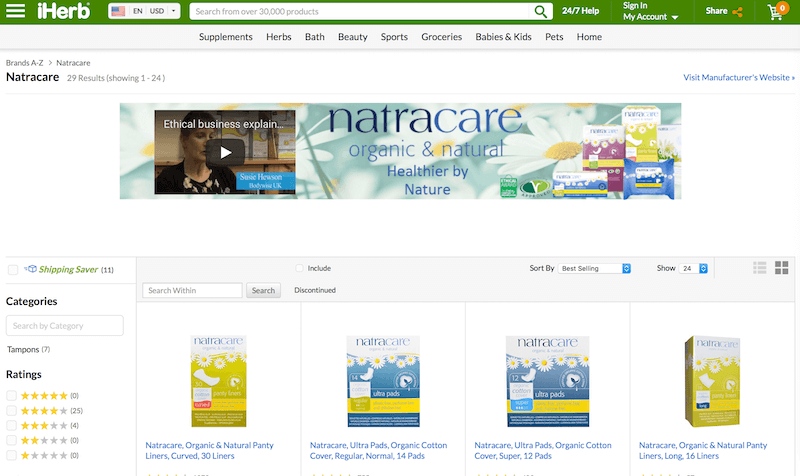Focus the Search by Category field

tap(65, 325)
